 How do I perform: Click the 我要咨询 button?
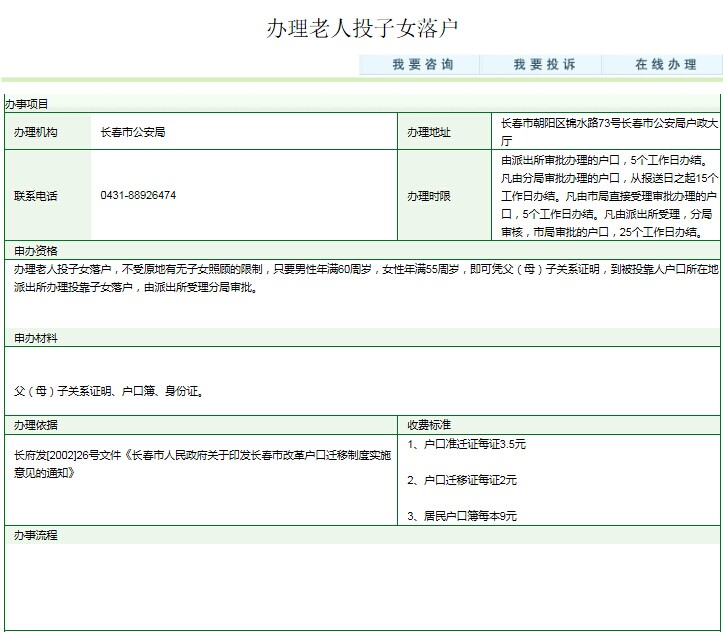[420, 64]
